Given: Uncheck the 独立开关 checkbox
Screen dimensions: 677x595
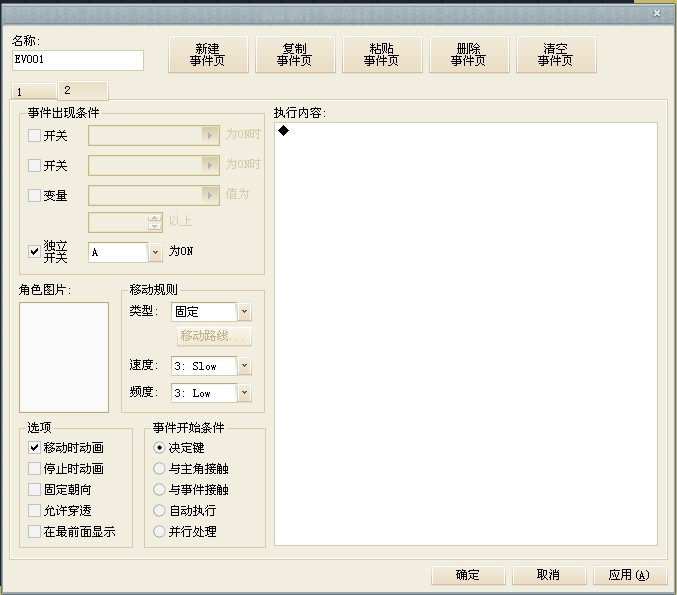Looking at the screenshot, I should coord(34,251).
